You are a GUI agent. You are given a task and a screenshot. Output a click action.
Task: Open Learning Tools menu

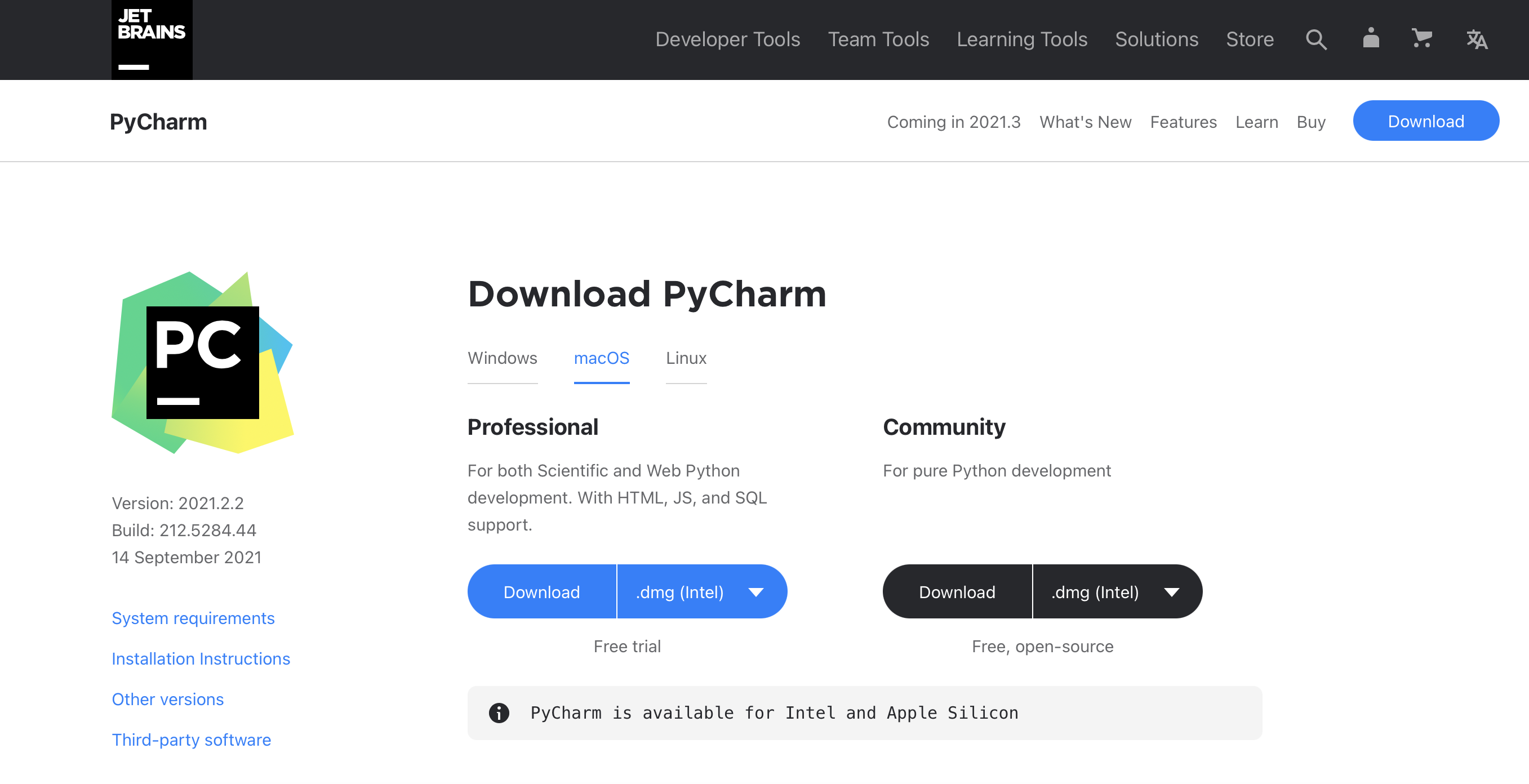(x=1021, y=39)
